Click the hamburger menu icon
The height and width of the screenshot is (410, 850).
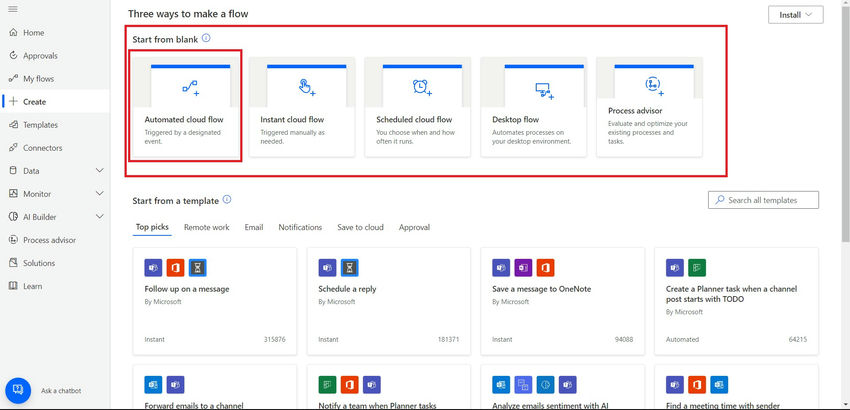12,9
